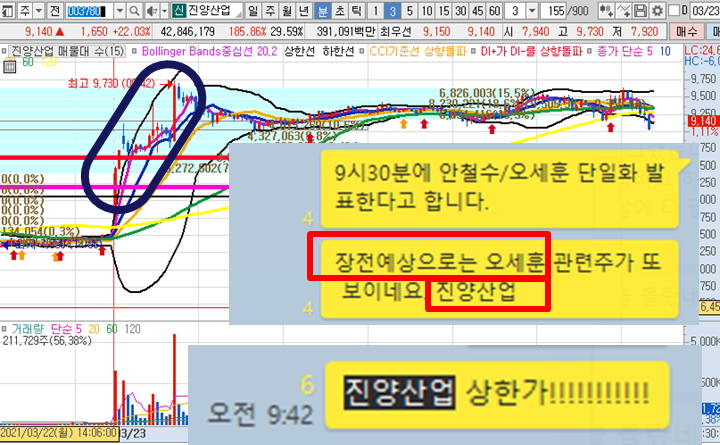Click marker square before 종가 단순 legend

click(x=589, y=51)
